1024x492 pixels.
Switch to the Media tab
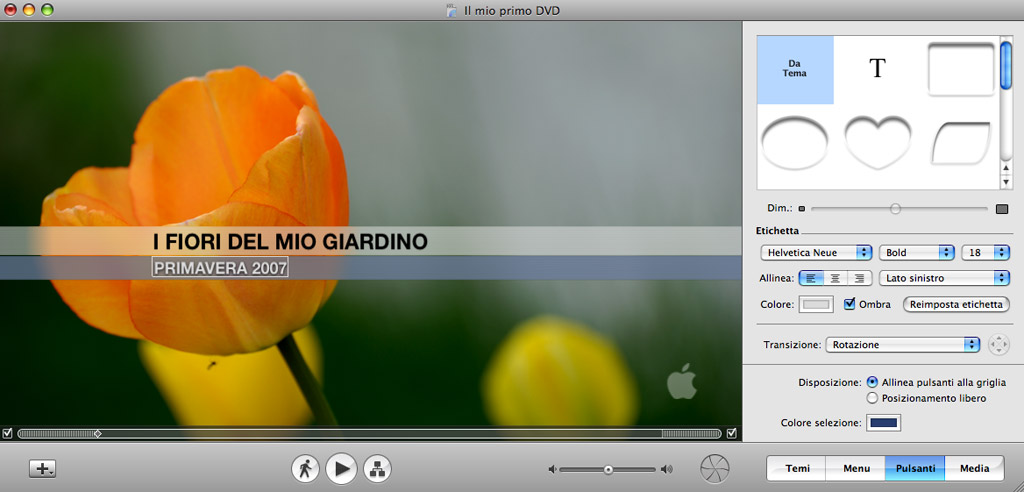coord(974,468)
